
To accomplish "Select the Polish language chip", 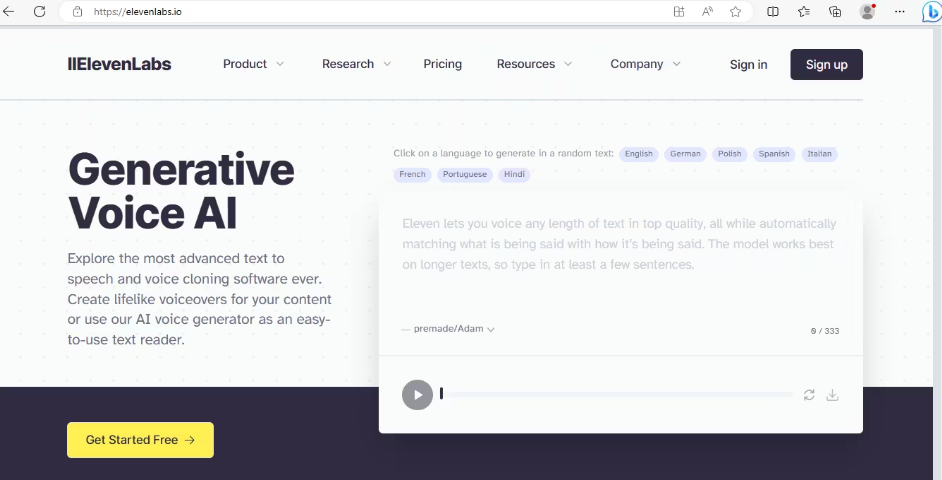I will tap(729, 154).
